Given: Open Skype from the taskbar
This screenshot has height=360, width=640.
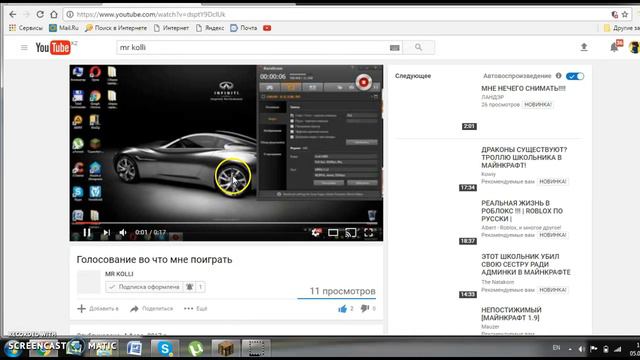Looking at the screenshot, I should (165, 348).
